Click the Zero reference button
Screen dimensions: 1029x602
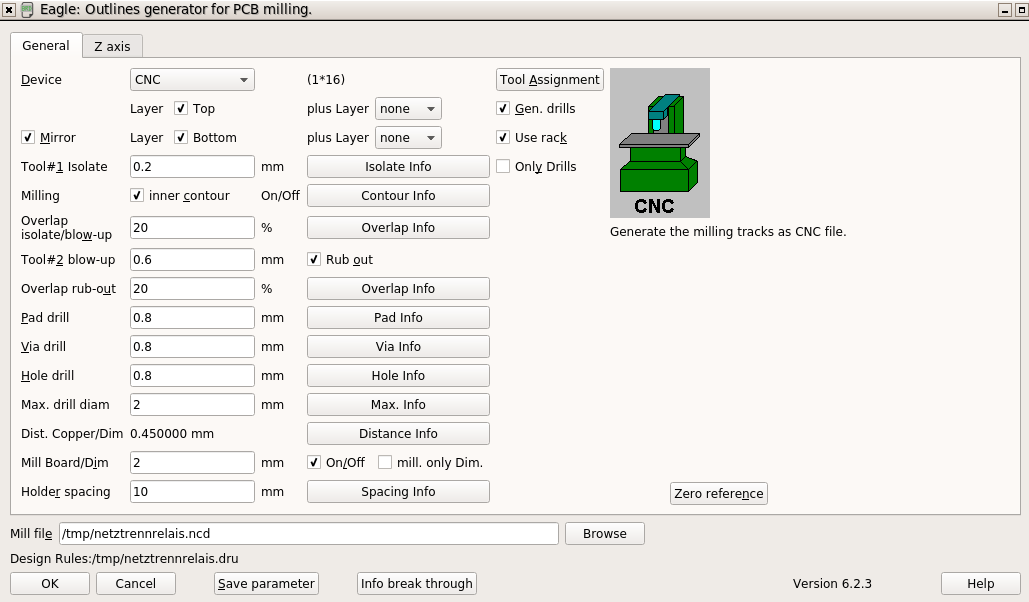(x=718, y=494)
